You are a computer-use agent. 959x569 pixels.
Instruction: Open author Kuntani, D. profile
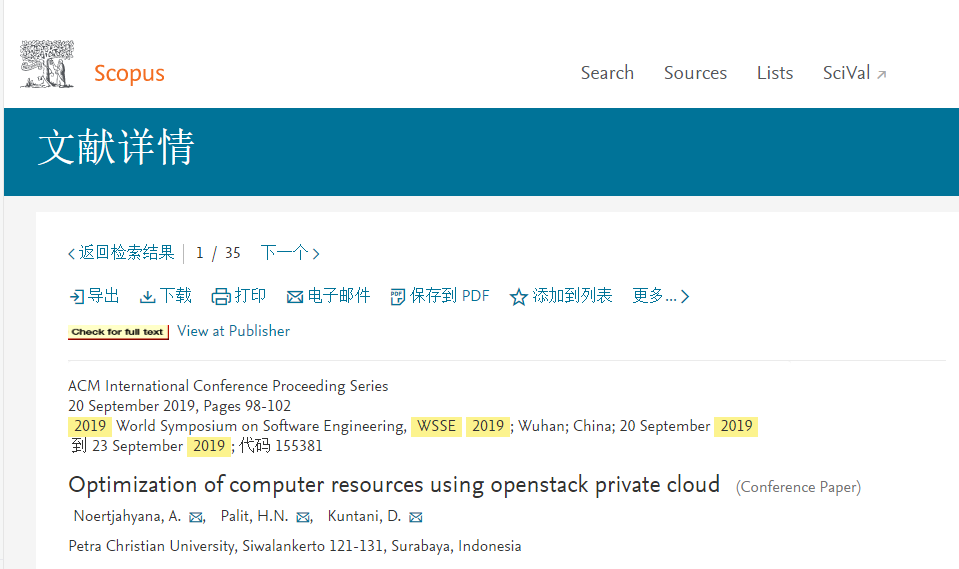click(365, 516)
